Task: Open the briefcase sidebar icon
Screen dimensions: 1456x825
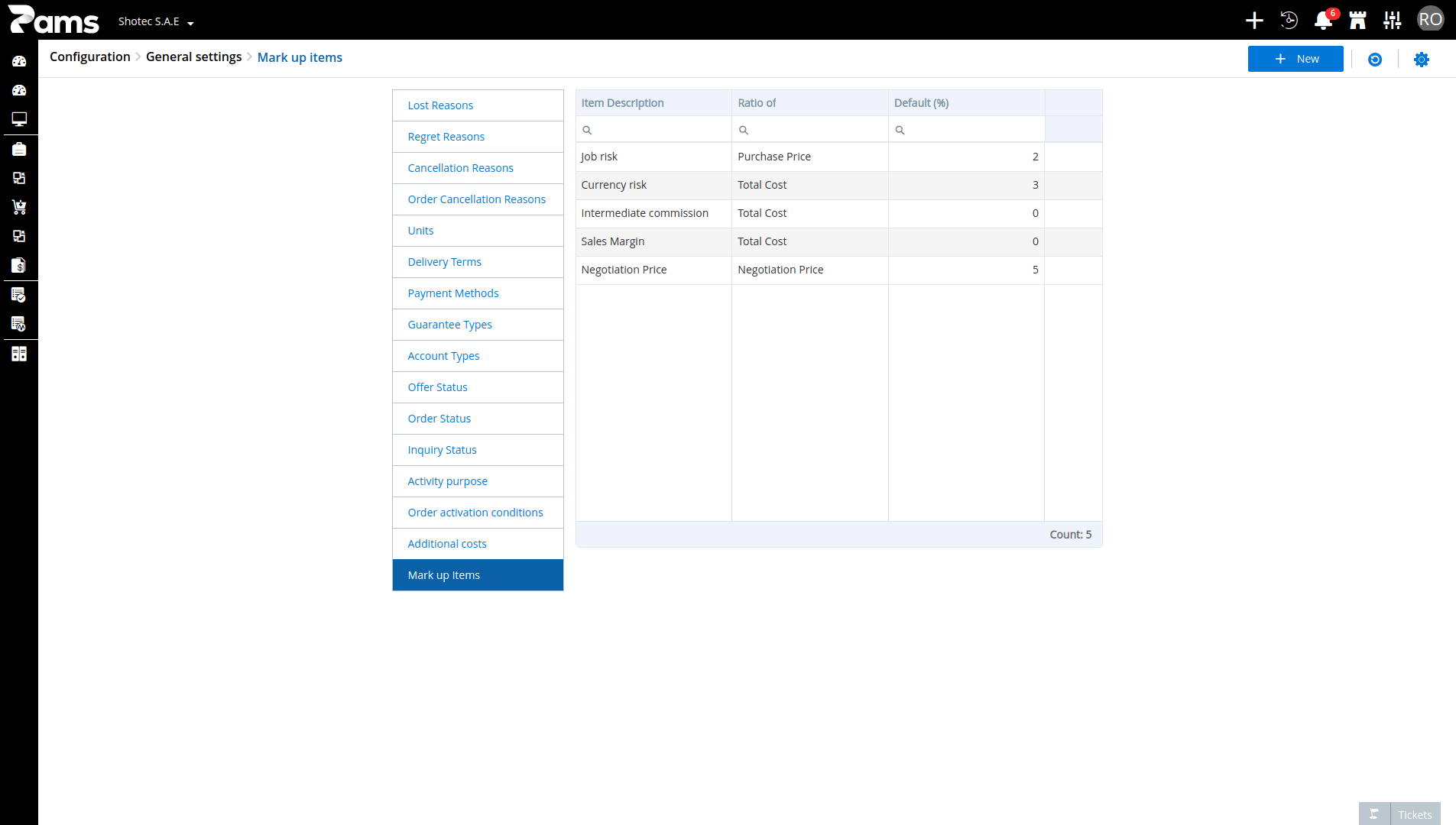Action: (x=19, y=149)
